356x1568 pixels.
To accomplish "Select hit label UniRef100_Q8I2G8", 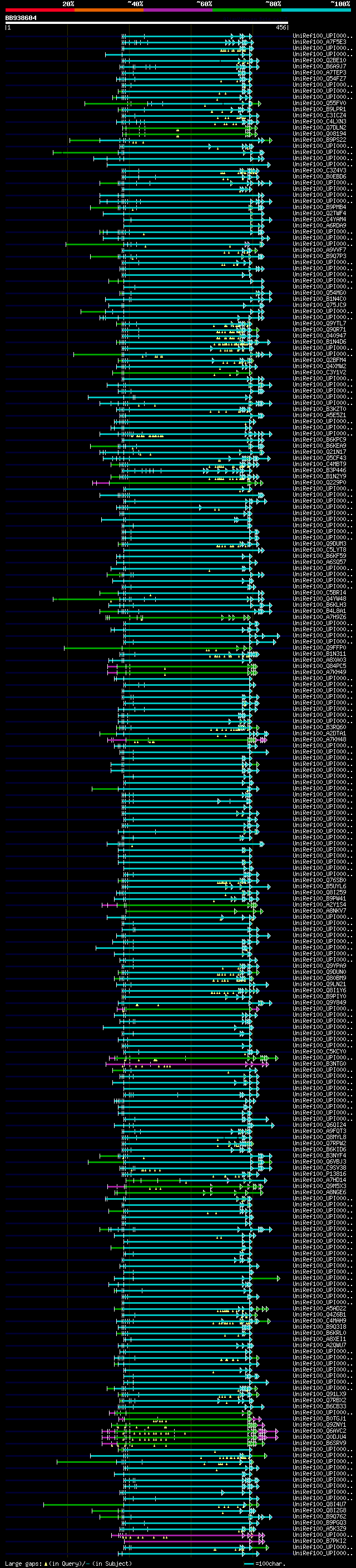I will tap(319, 1510).
